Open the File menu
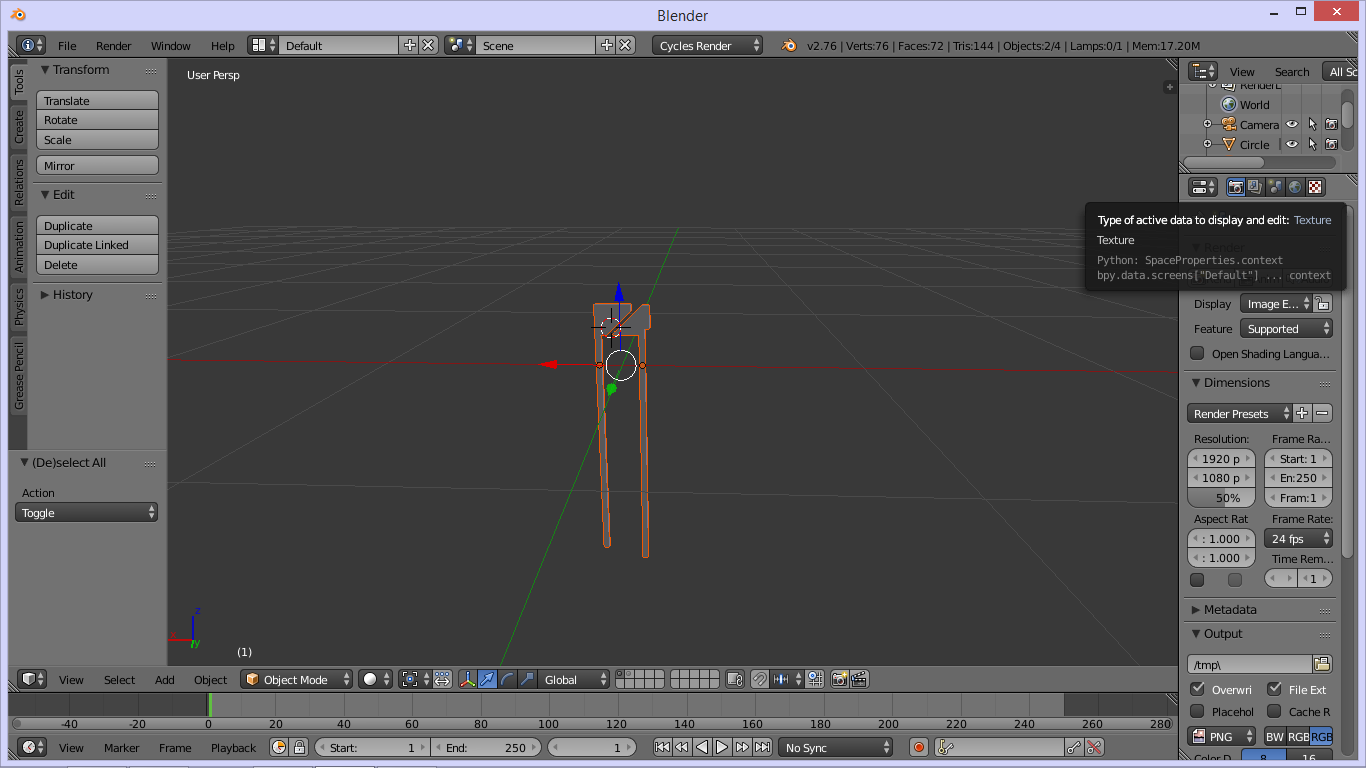 pyautogui.click(x=67, y=45)
